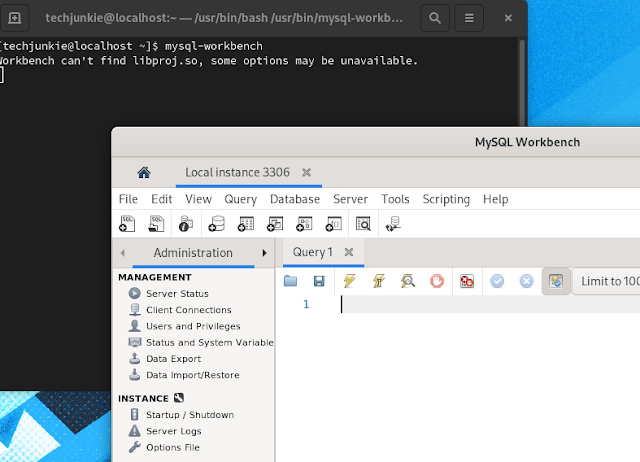The image size is (640, 462).
Task: Open the object inspector info icon
Action: (x=186, y=224)
